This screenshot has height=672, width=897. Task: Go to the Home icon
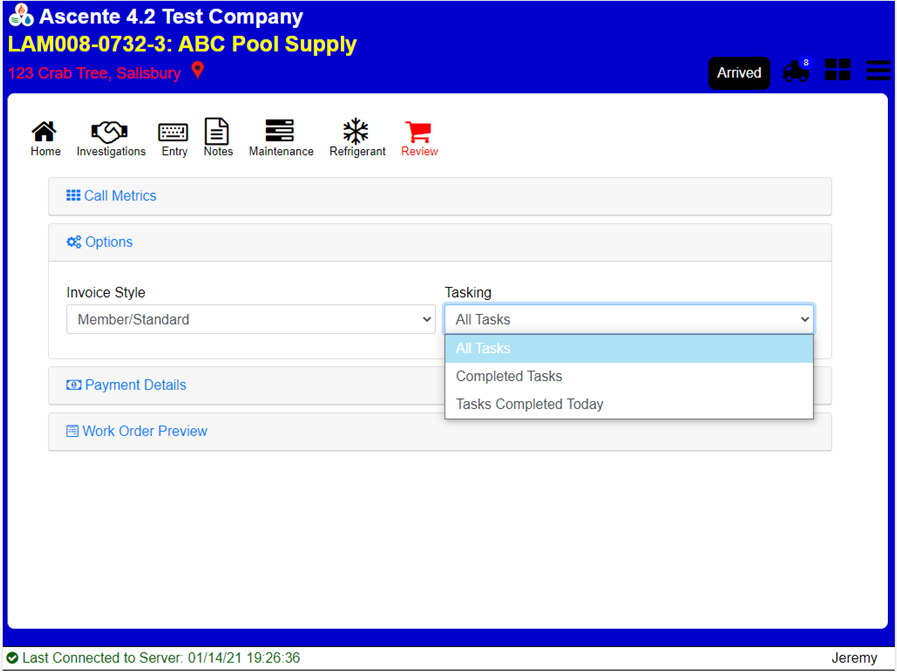[44, 132]
